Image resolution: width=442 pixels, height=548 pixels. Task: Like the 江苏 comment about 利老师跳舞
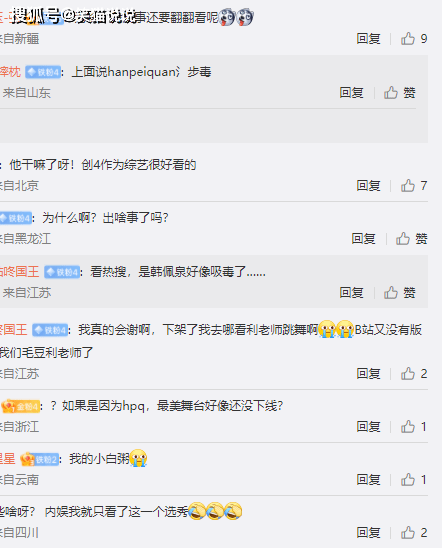(x=414, y=374)
